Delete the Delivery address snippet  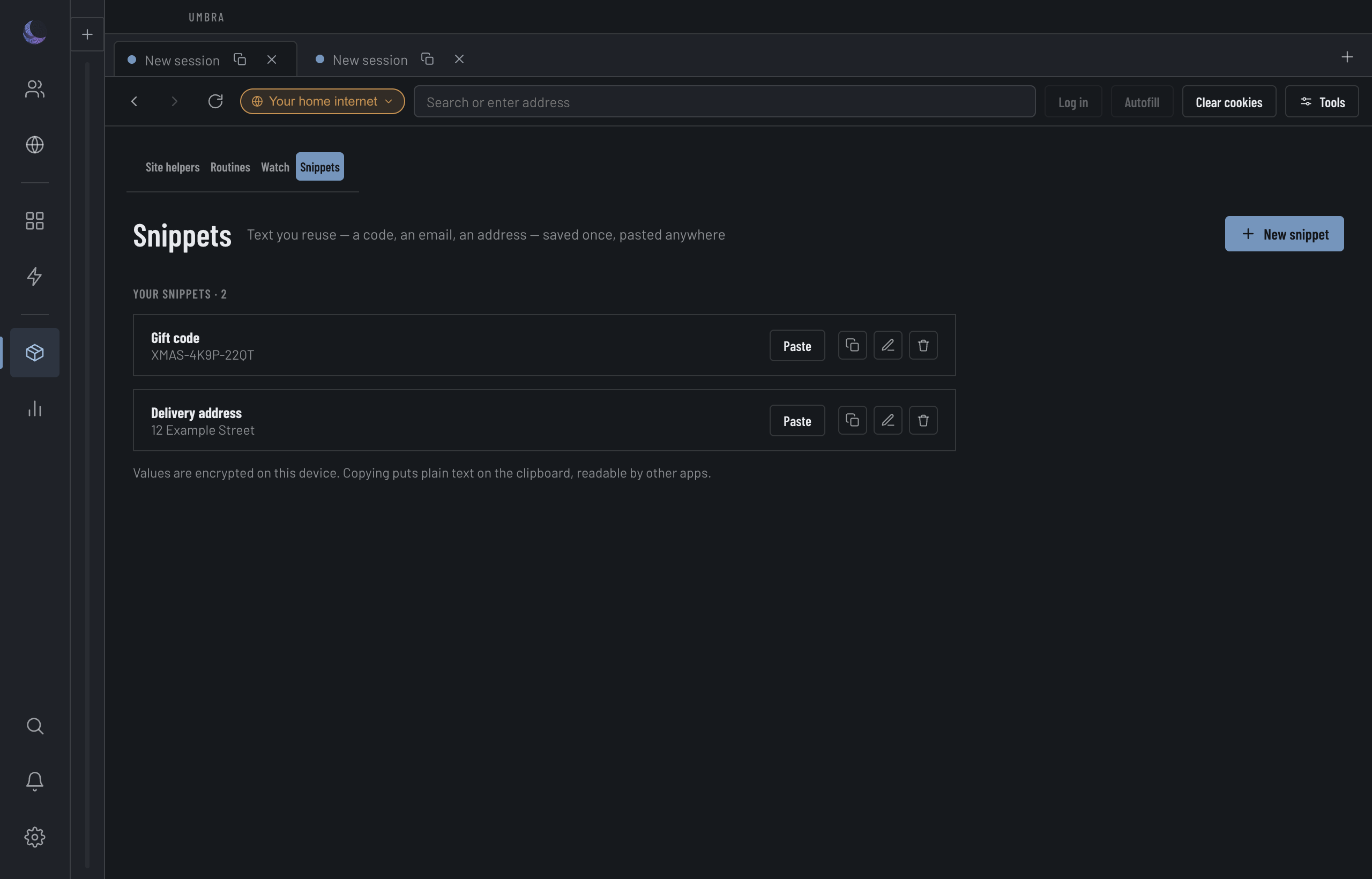click(x=923, y=421)
